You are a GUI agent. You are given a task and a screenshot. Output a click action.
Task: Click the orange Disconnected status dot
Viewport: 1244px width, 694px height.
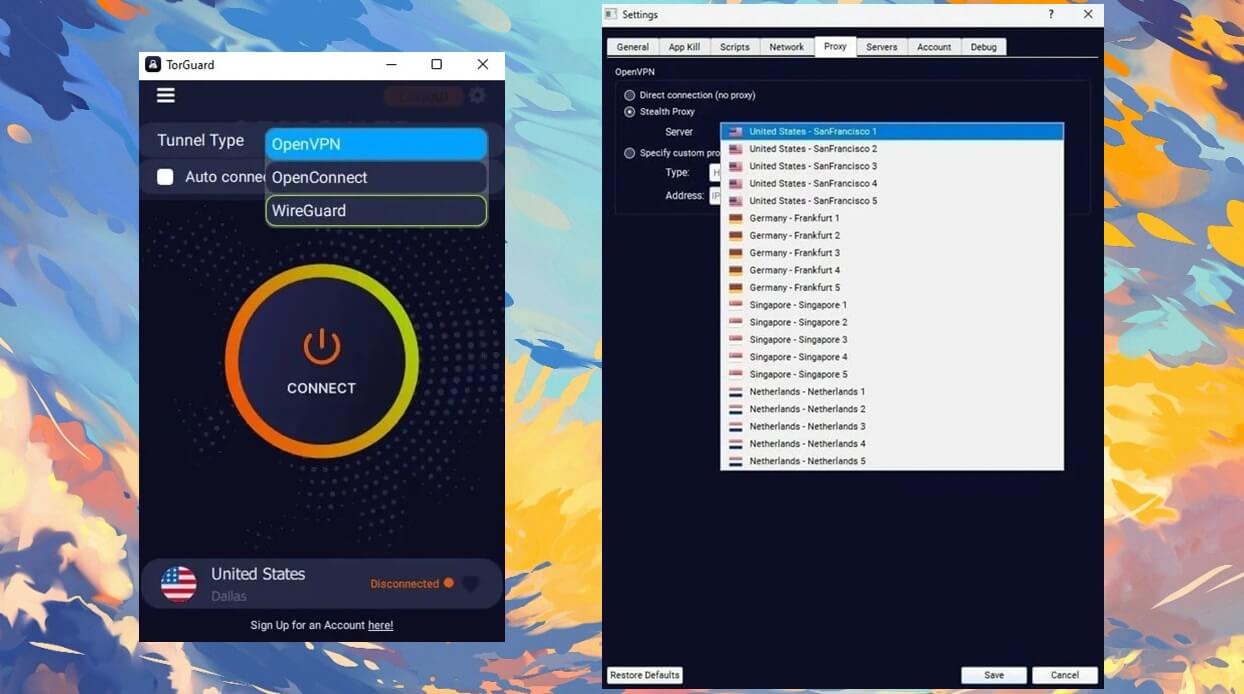449,583
